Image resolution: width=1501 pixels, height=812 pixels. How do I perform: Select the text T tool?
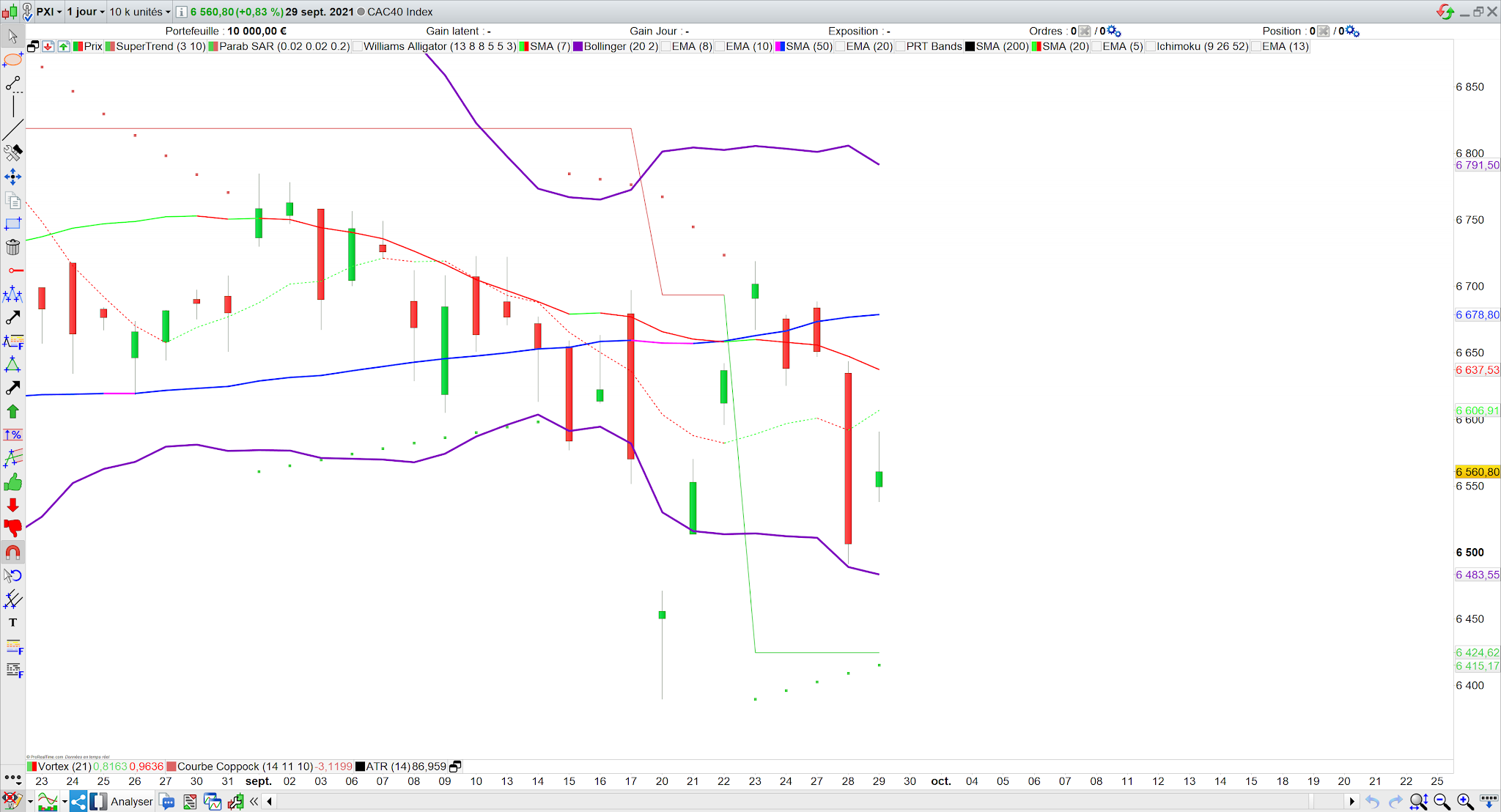(12, 622)
